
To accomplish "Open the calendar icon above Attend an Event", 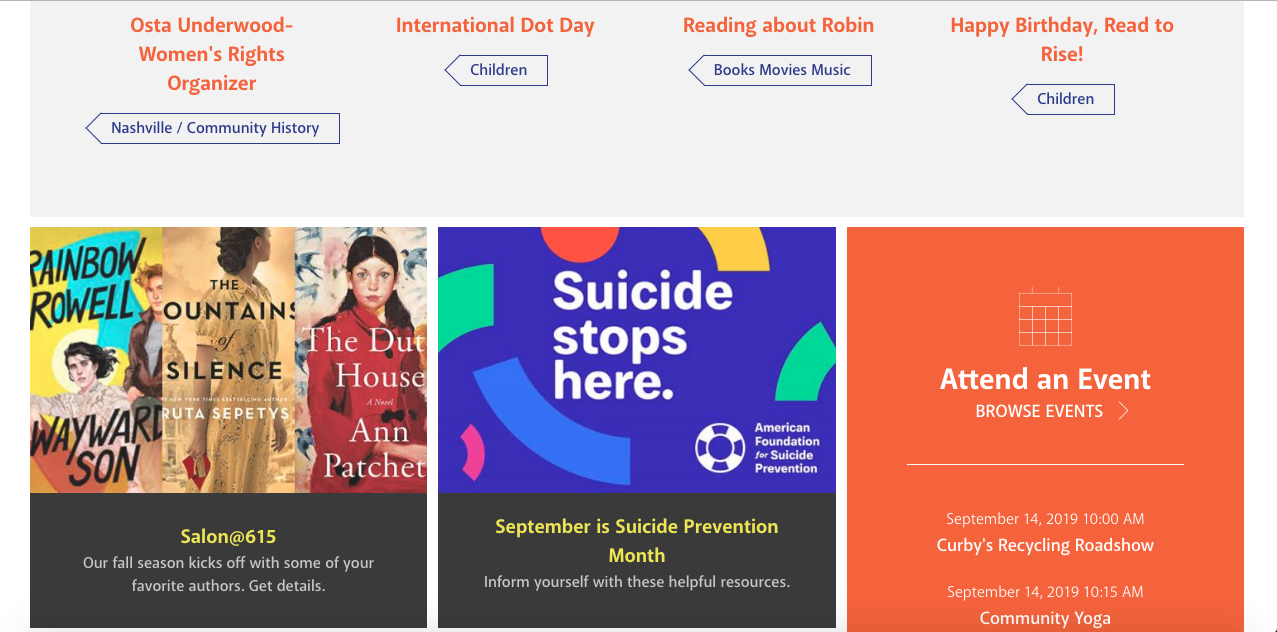I will [1045, 316].
